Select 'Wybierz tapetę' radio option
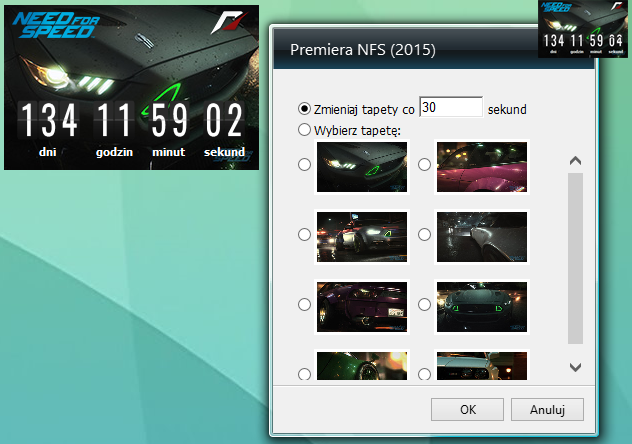632x444 pixels. coord(304,130)
